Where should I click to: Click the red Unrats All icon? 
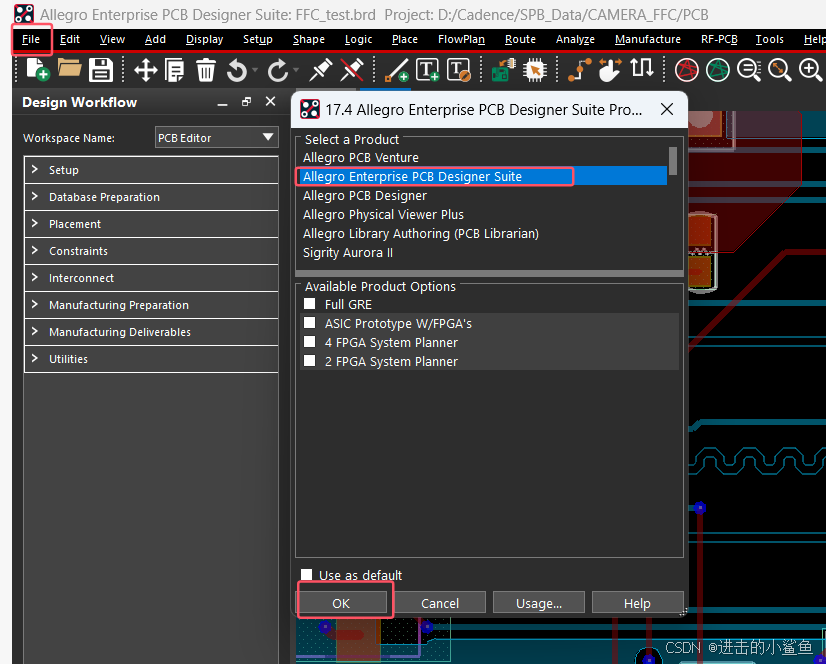click(x=687, y=70)
